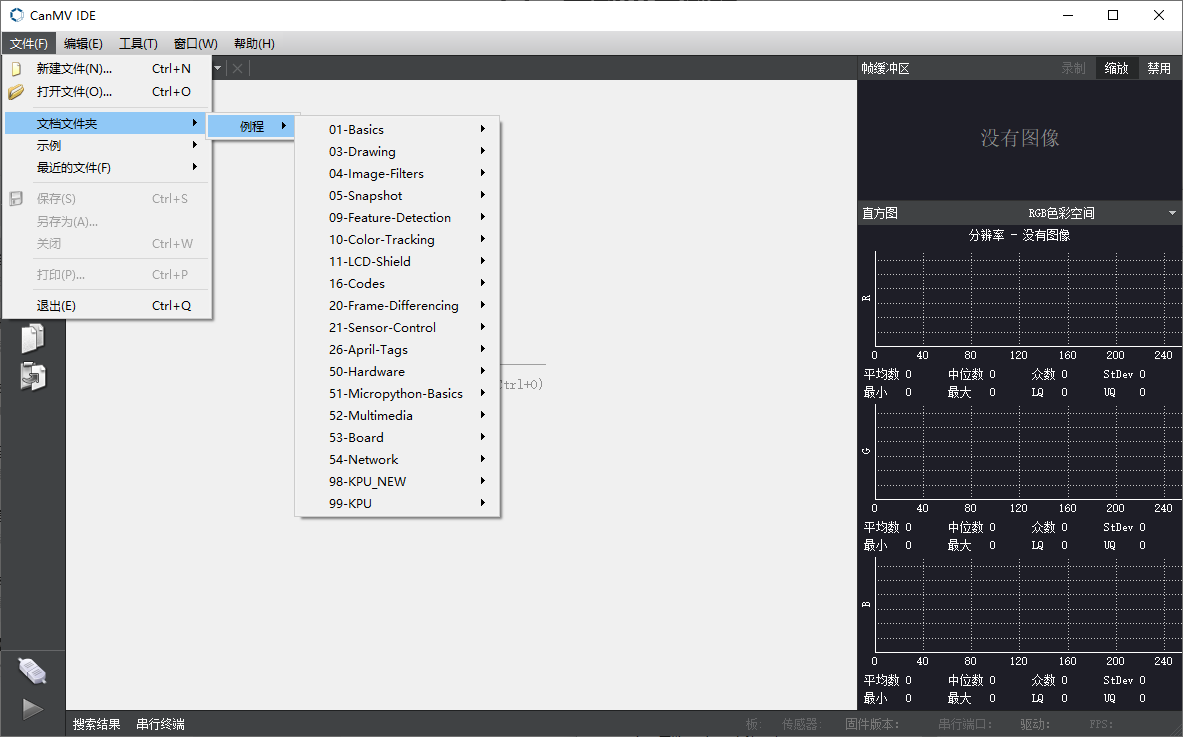
Task: Click the CanMV IDE logo in title bar
Action: click(17, 15)
